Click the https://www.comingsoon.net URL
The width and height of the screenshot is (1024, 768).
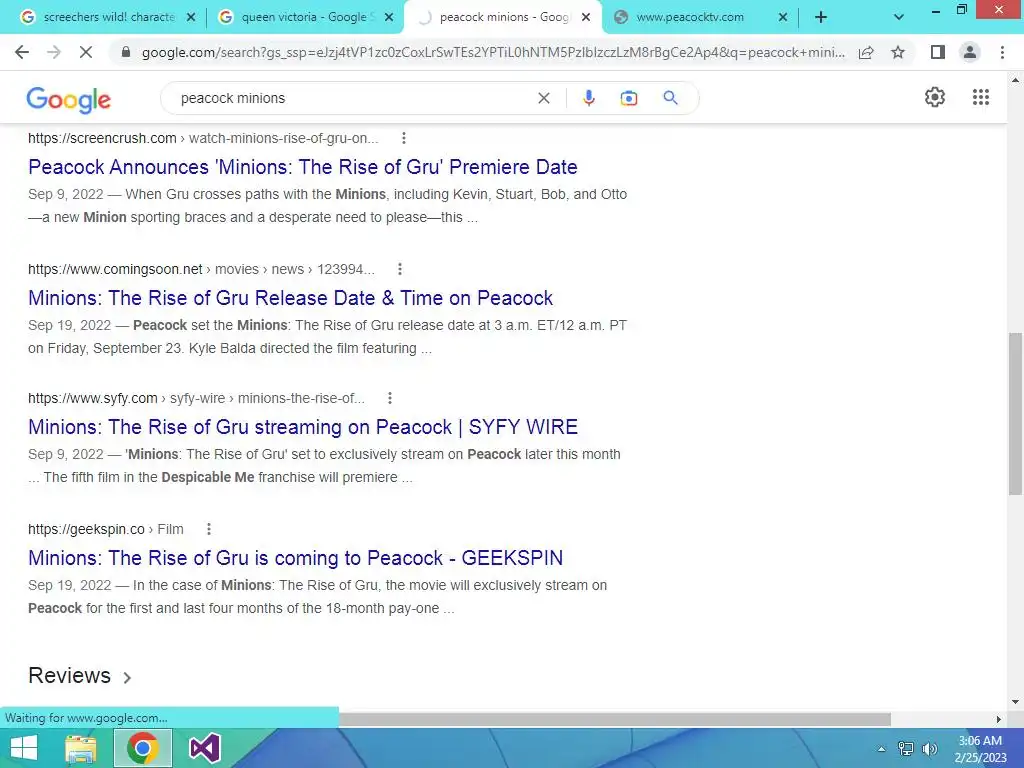point(115,269)
